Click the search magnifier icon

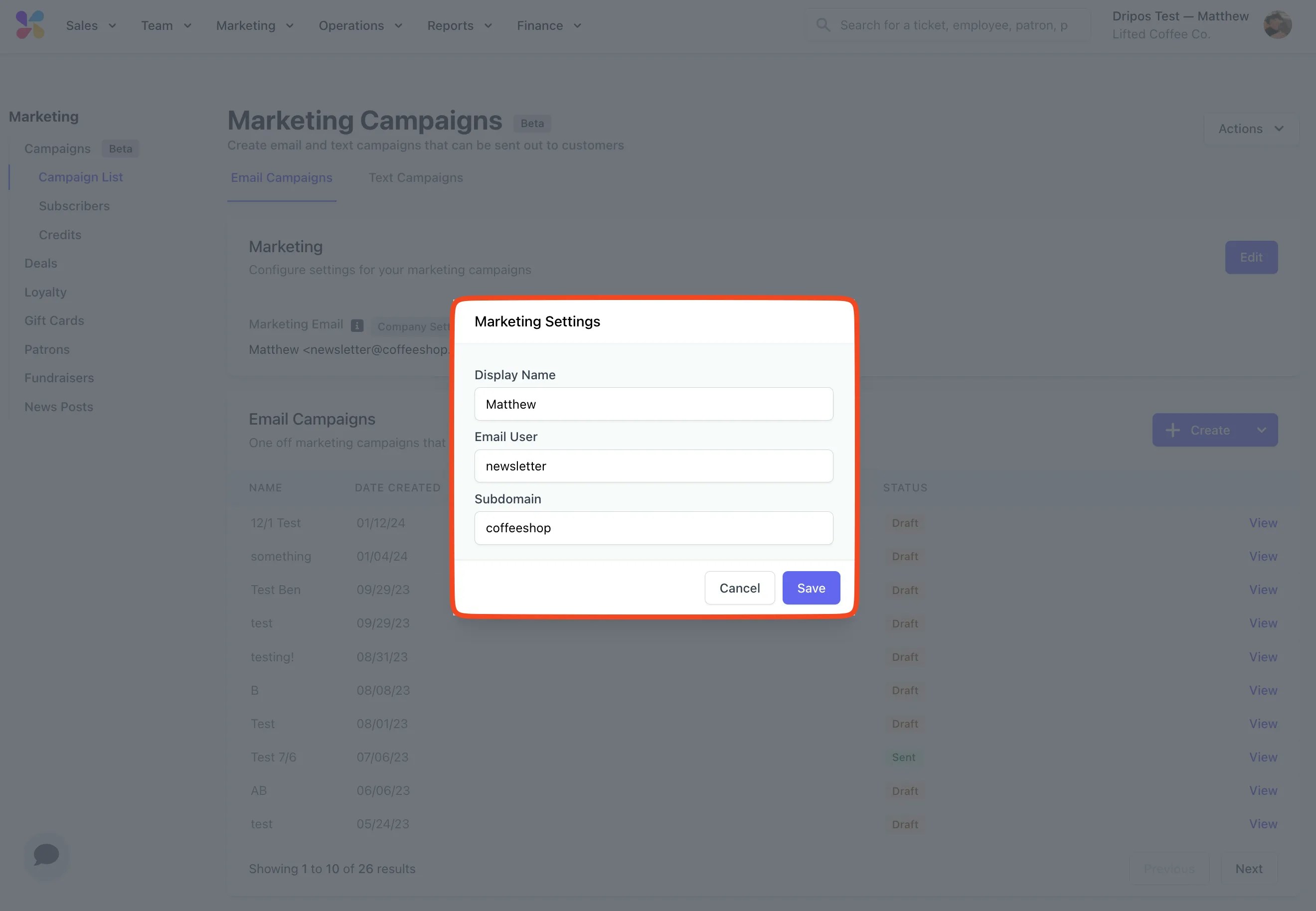point(822,25)
